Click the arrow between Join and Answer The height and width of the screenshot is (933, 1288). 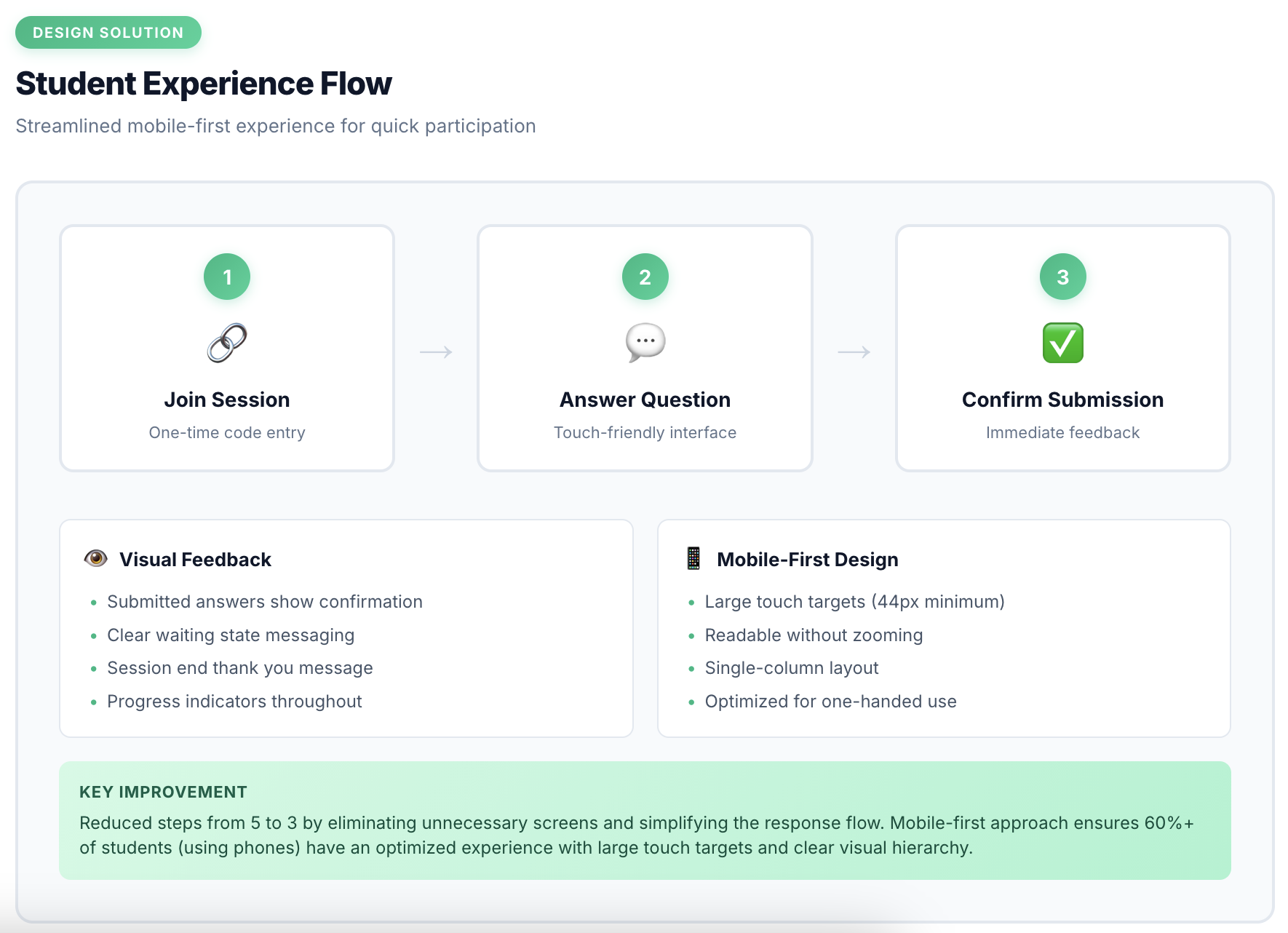pos(436,352)
